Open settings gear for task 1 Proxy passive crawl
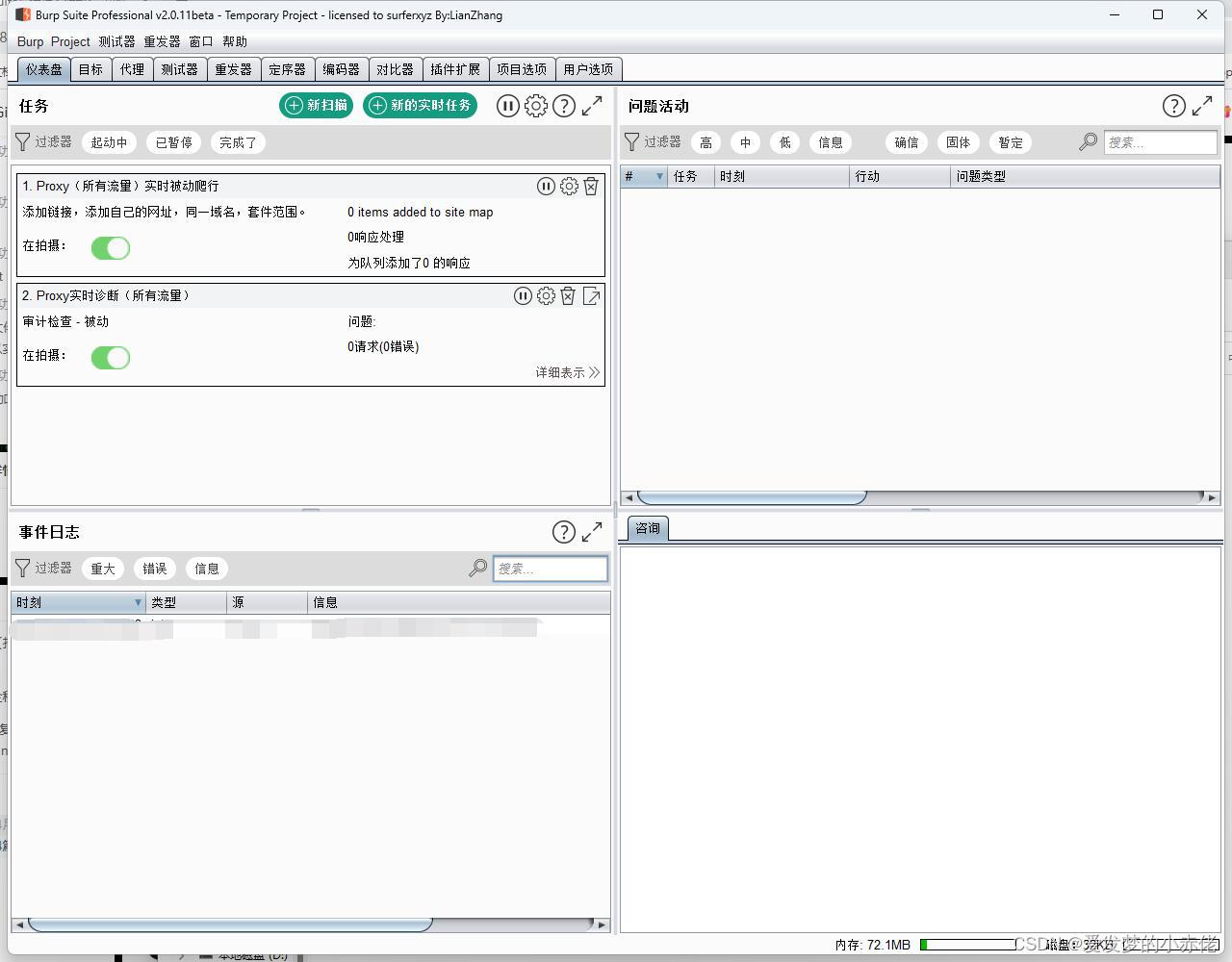This screenshot has height=962, width=1232. pos(569,187)
